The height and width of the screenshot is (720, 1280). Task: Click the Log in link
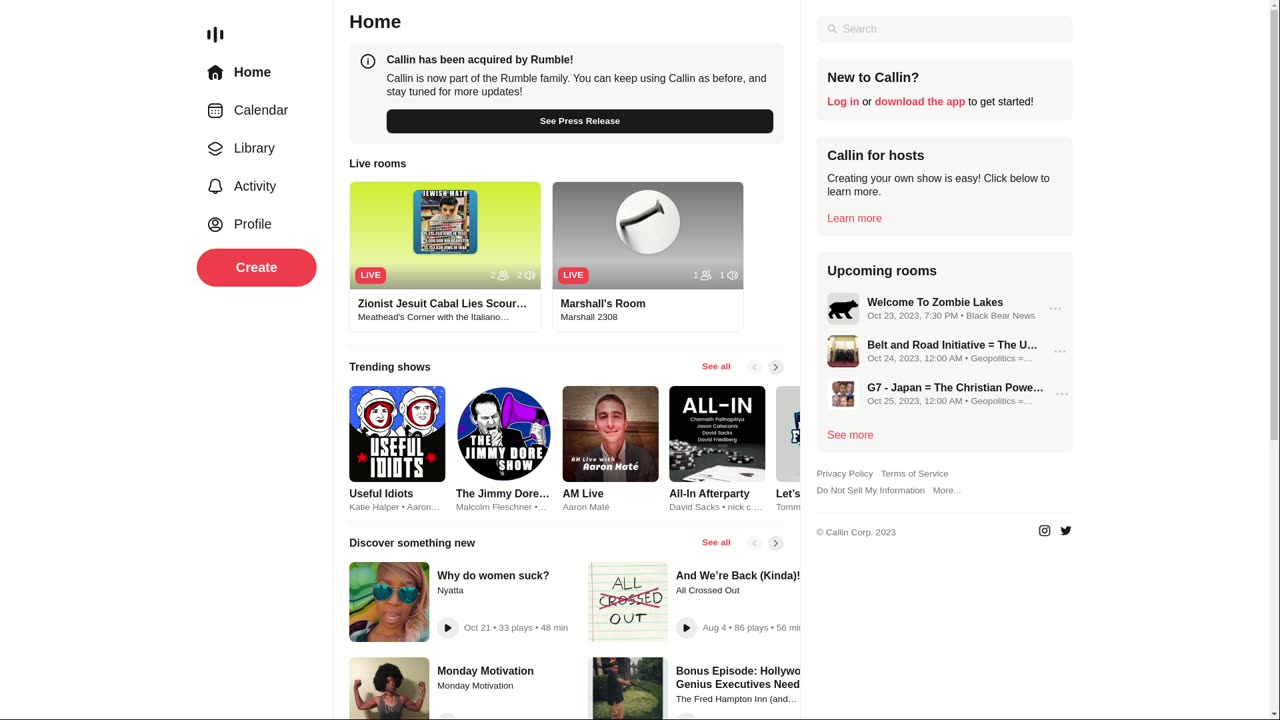click(x=843, y=102)
